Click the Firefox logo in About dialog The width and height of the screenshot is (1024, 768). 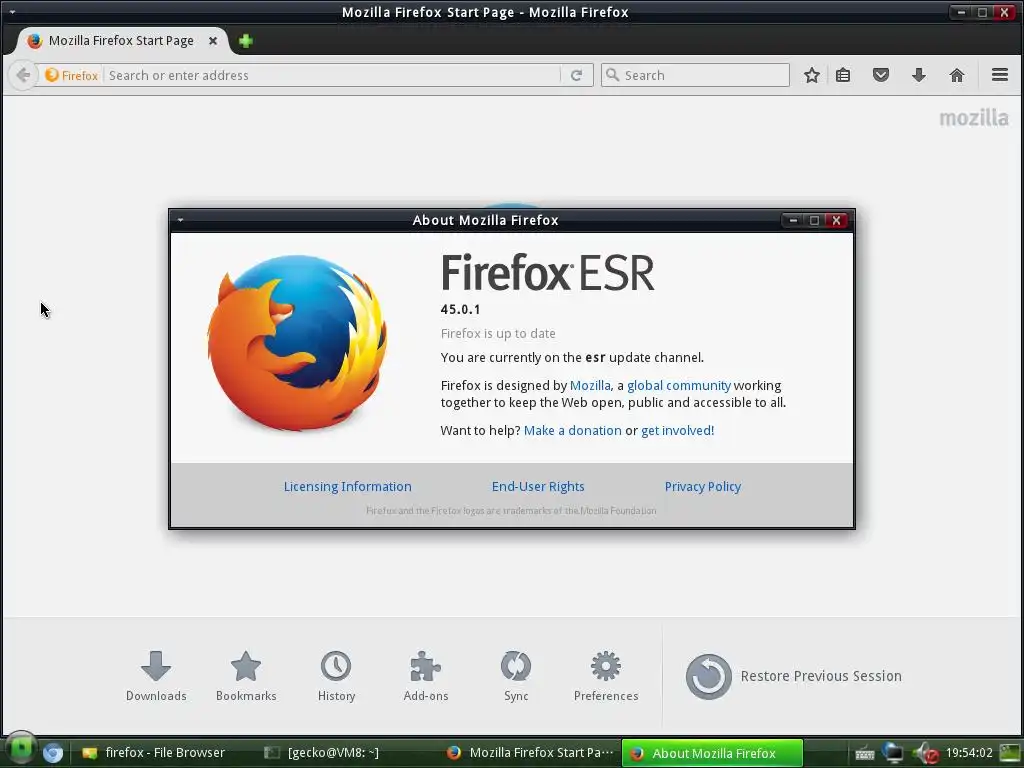click(x=297, y=342)
